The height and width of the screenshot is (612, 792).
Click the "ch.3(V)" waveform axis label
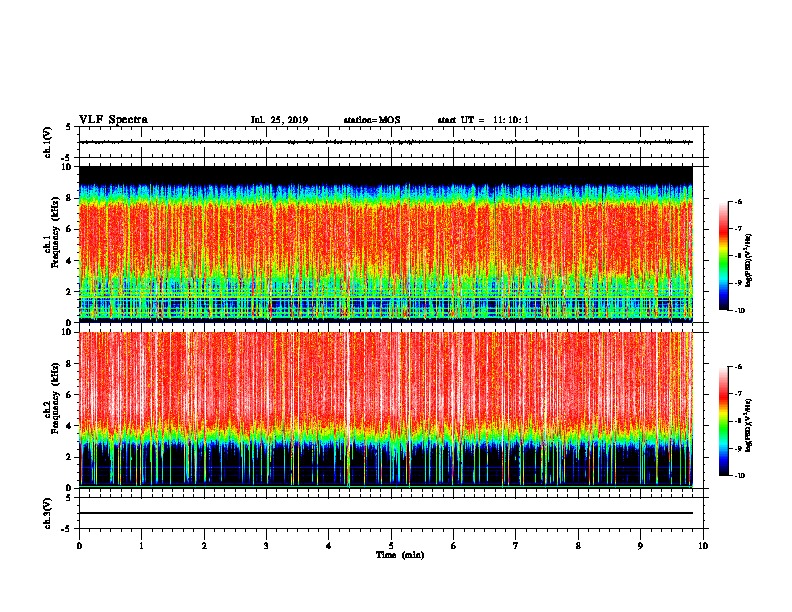(47, 513)
